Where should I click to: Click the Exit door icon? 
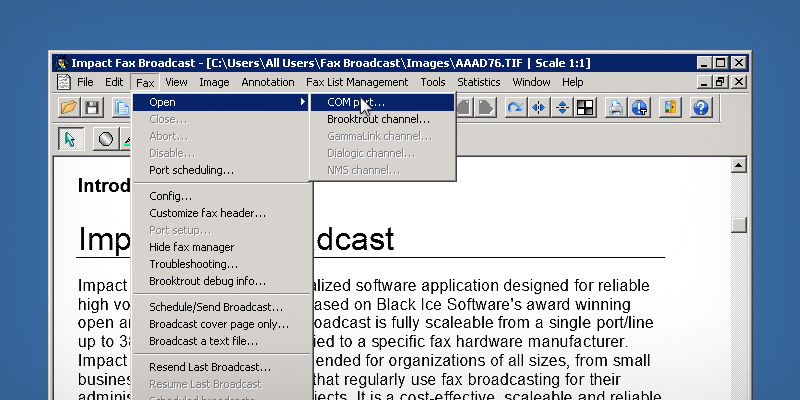click(670, 107)
